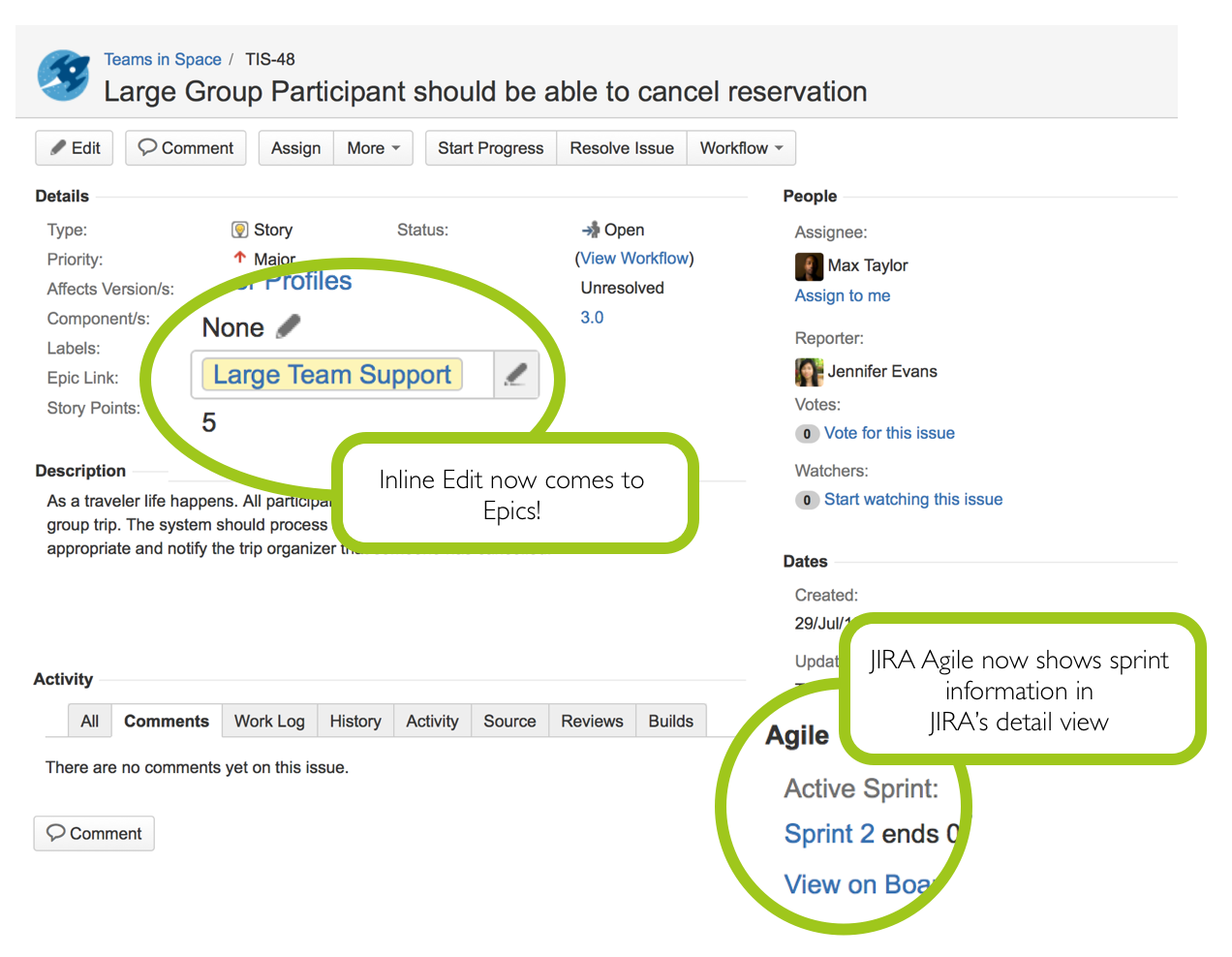Switch to the Comments tab
Viewport: 1232px width, 957px height.
coord(167,721)
